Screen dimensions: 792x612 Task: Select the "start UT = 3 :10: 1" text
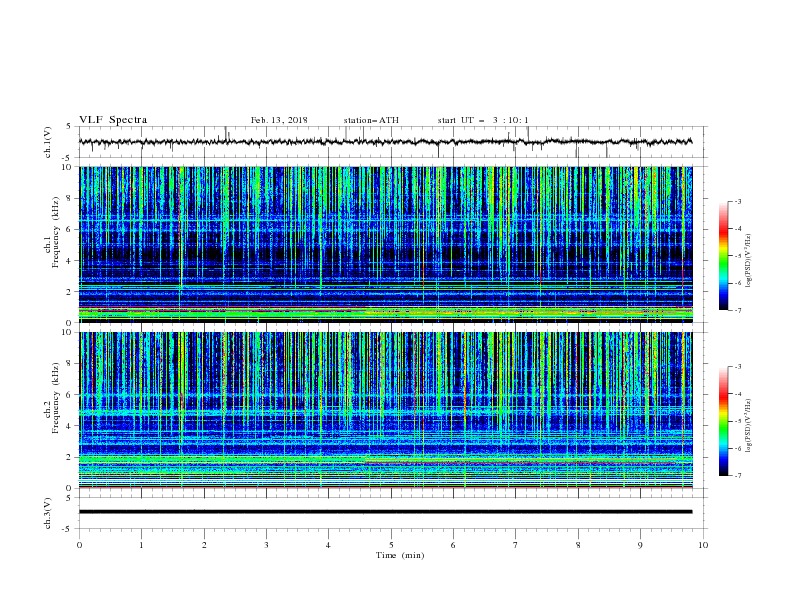tap(482, 120)
